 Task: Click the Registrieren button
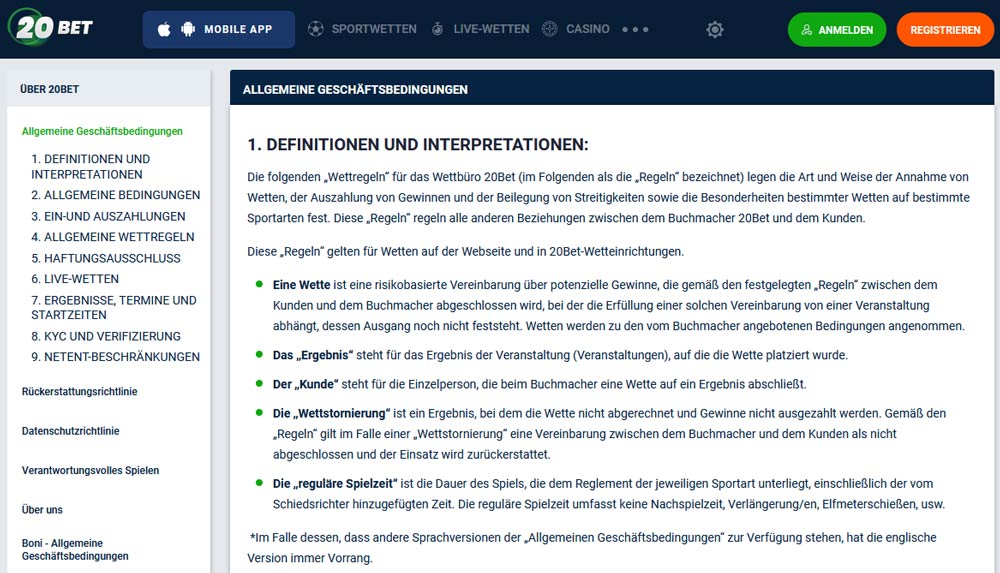pos(945,30)
